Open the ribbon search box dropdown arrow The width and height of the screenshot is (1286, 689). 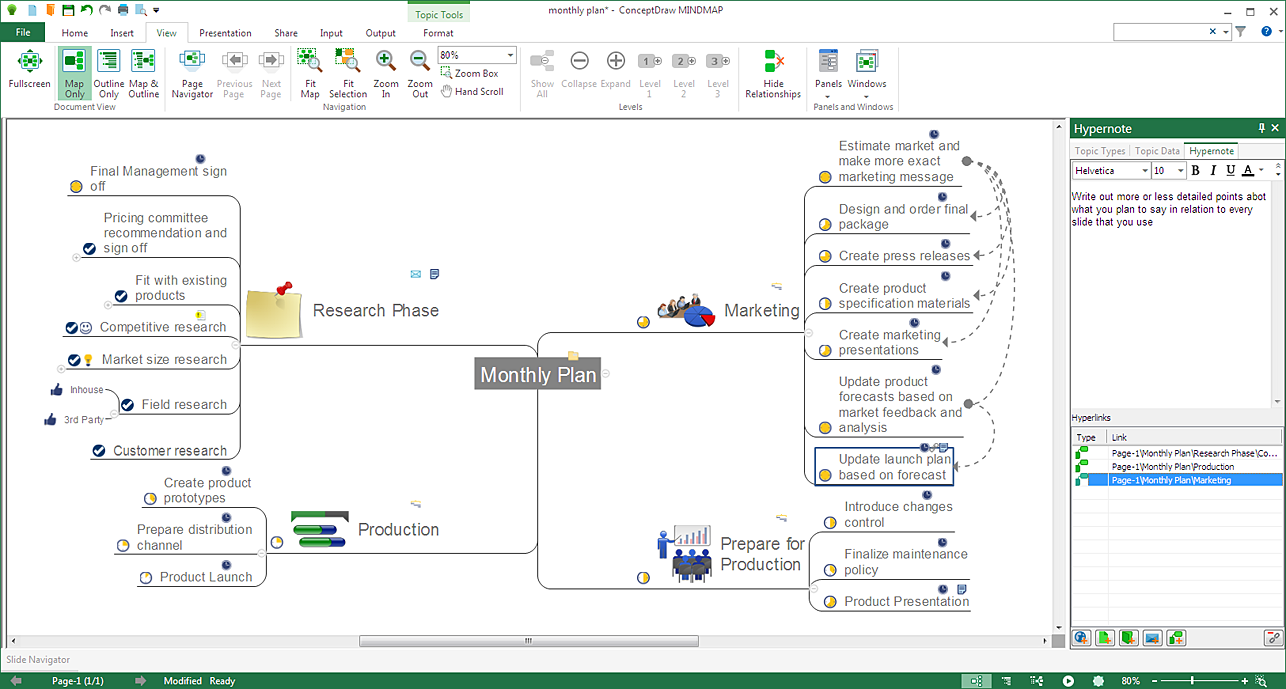[1227, 32]
